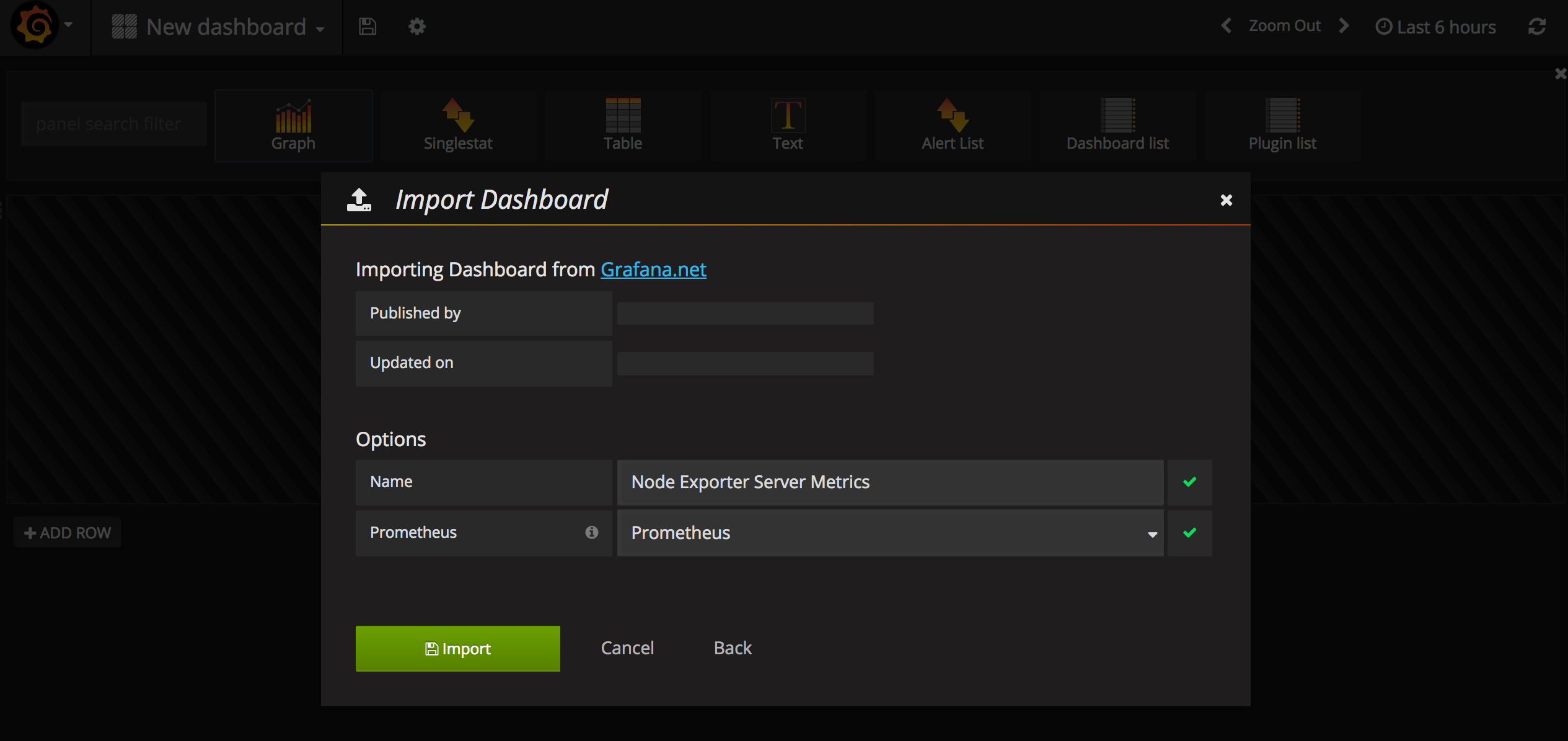This screenshot has height=741, width=1568.
Task: Close the Import Dashboard dialog
Action: (1226, 200)
